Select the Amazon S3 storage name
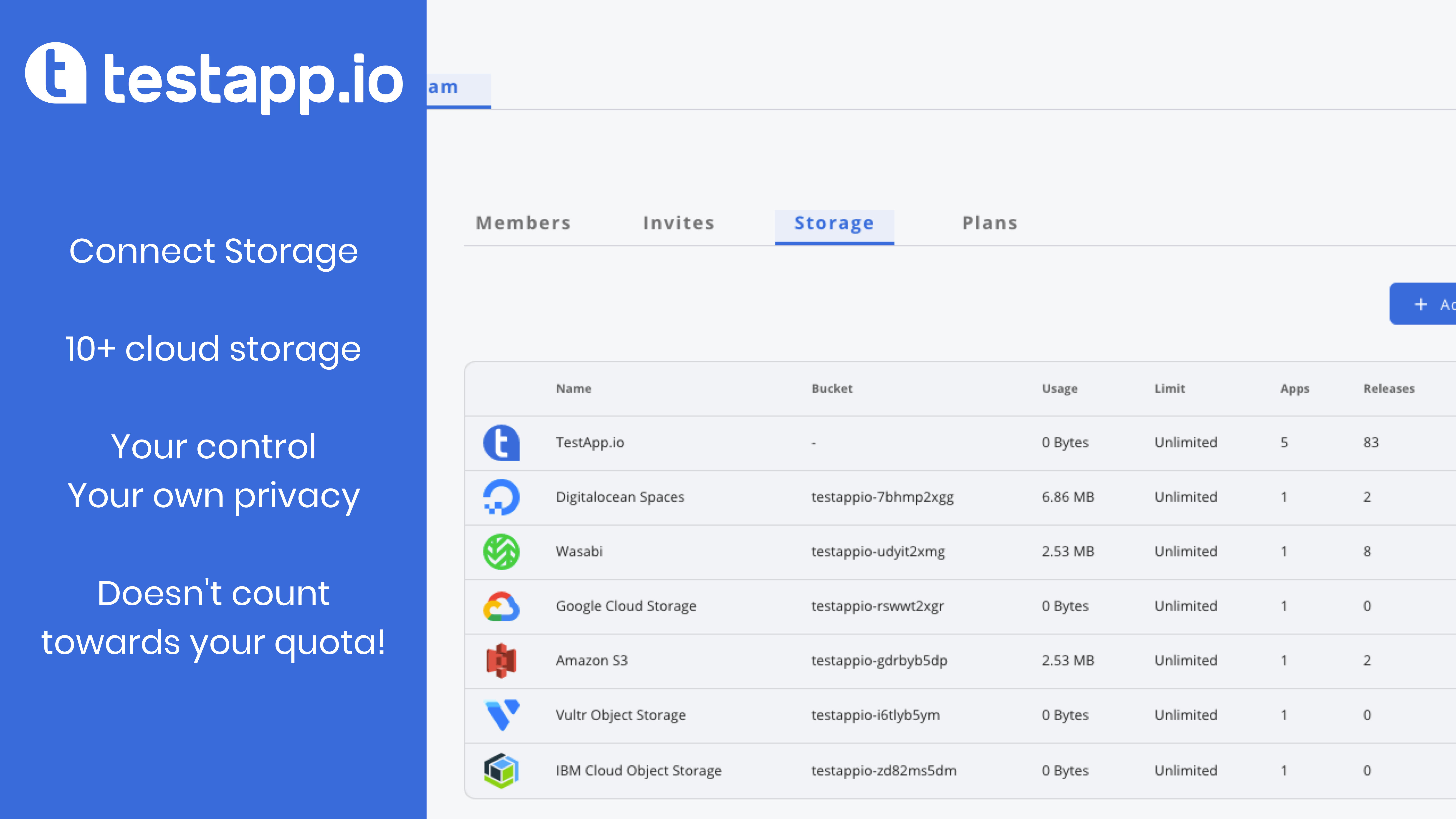This screenshot has height=819, width=1456. (x=591, y=660)
